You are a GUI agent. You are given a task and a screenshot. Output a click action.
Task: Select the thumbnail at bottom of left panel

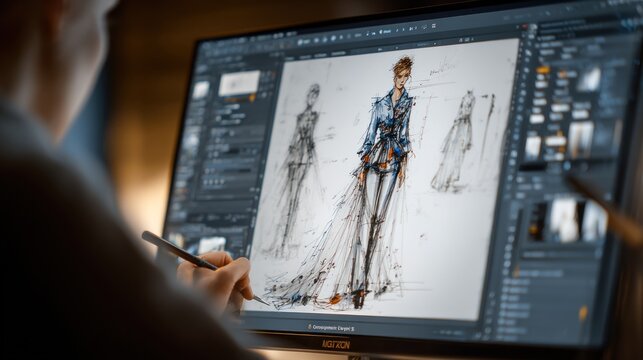[x=211, y=245]
